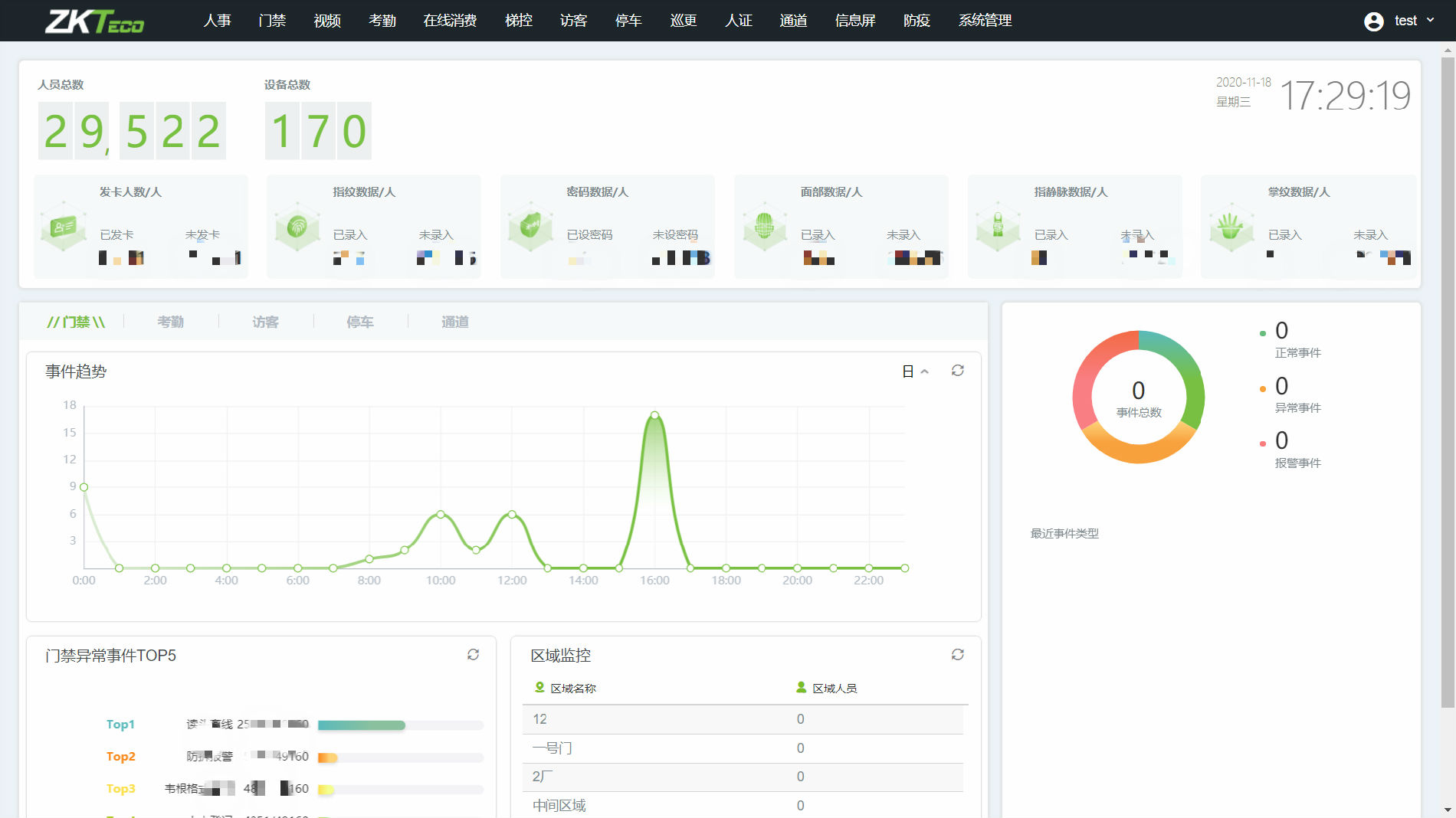Refresh the 区域监控 panel

(x=957, y=655)
